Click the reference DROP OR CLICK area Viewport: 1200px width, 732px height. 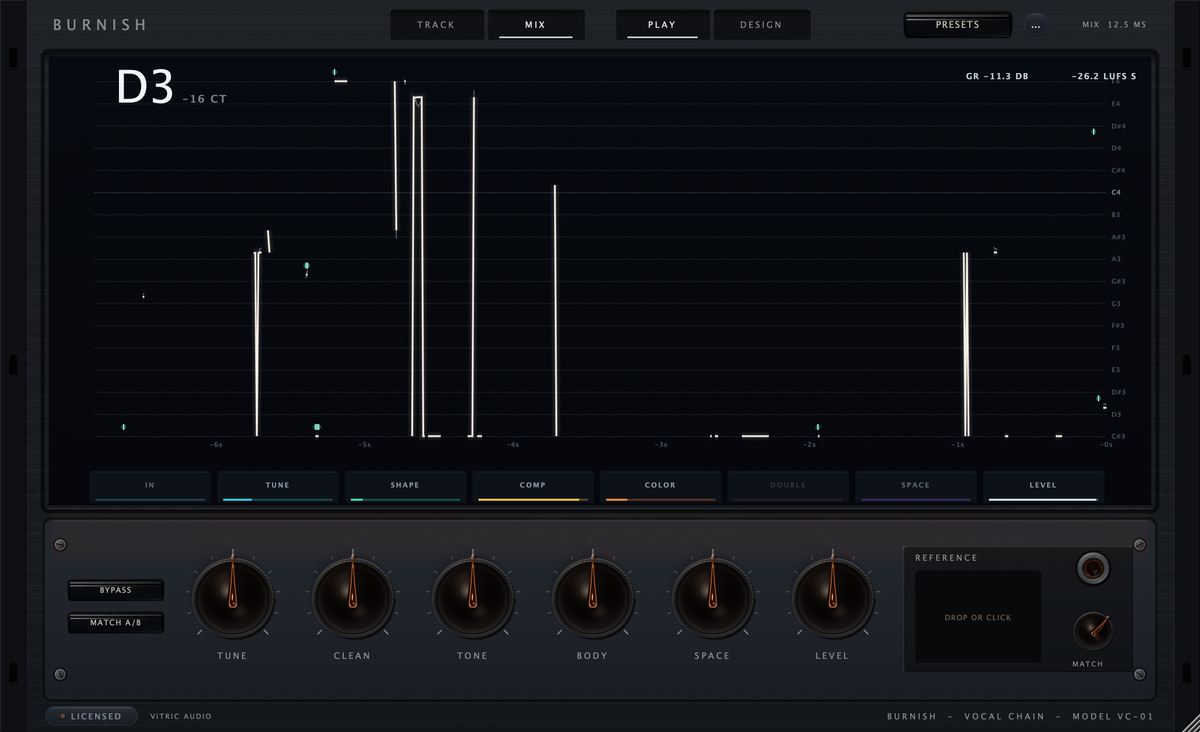978,617
